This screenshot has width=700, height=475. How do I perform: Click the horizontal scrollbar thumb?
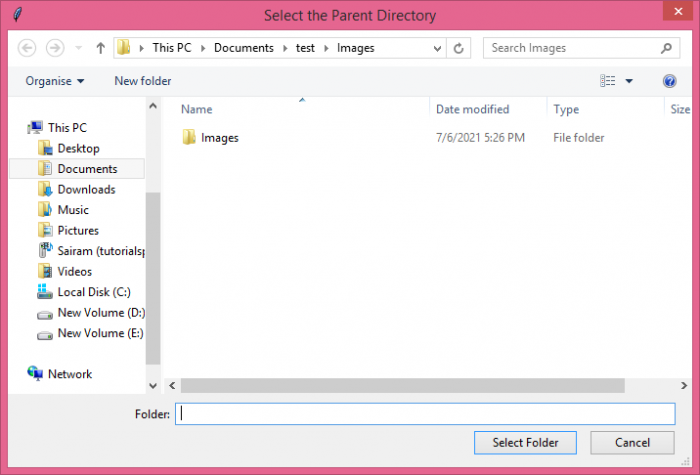[402, 386]
